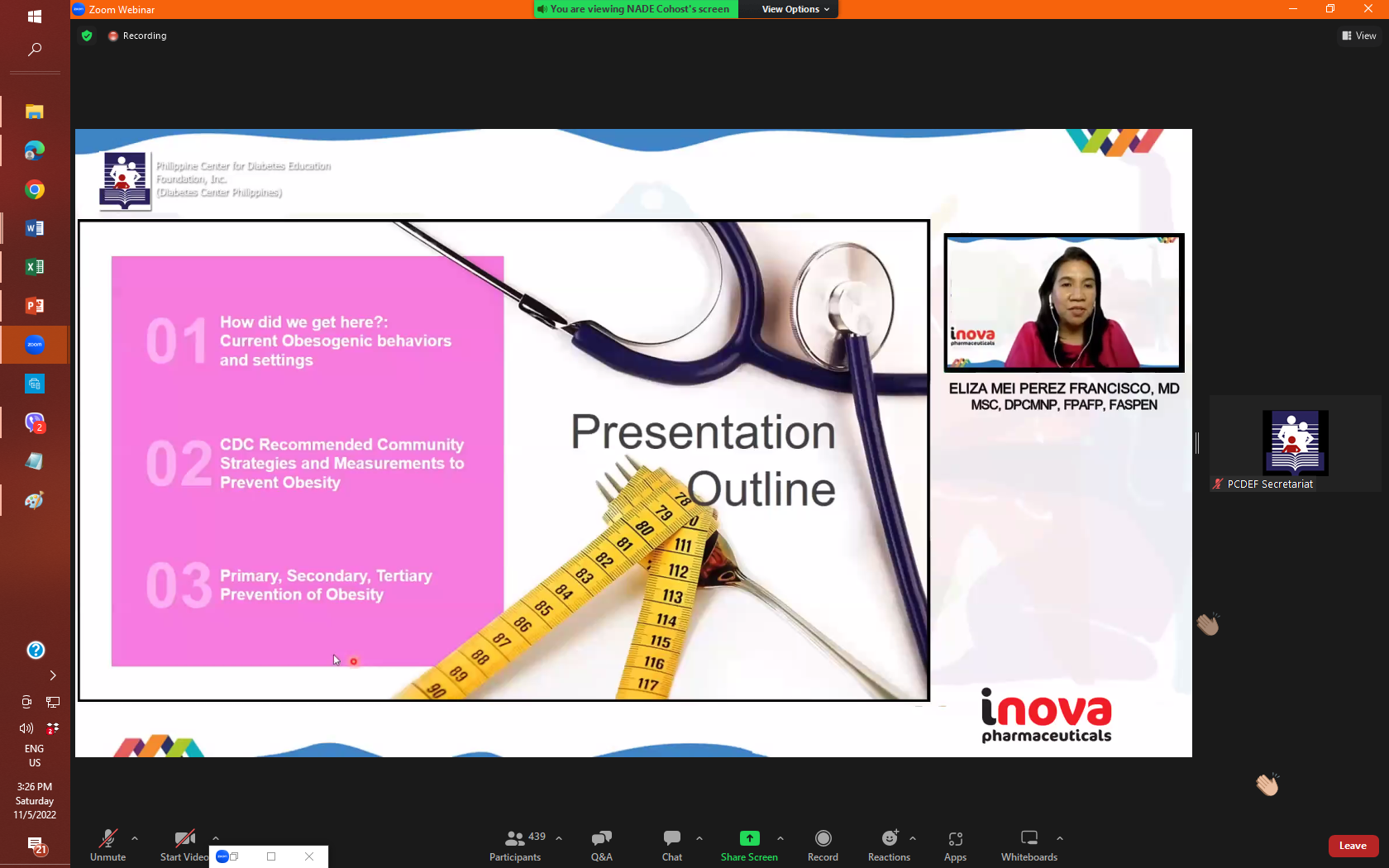Viewport: 1389px width, 868px height.
Task: Unmute the microphone
Action: point(107,845)
